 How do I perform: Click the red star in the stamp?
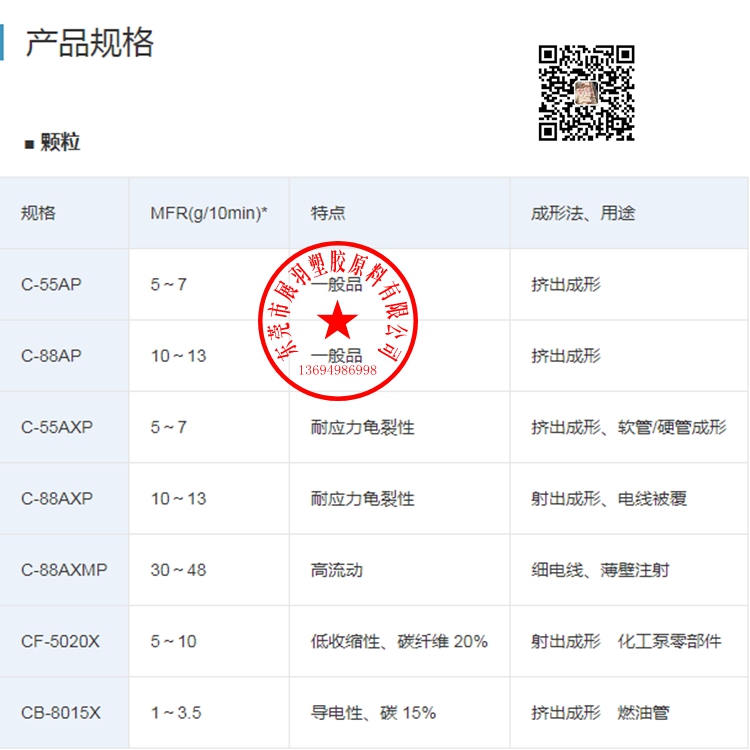coord(337,322)
